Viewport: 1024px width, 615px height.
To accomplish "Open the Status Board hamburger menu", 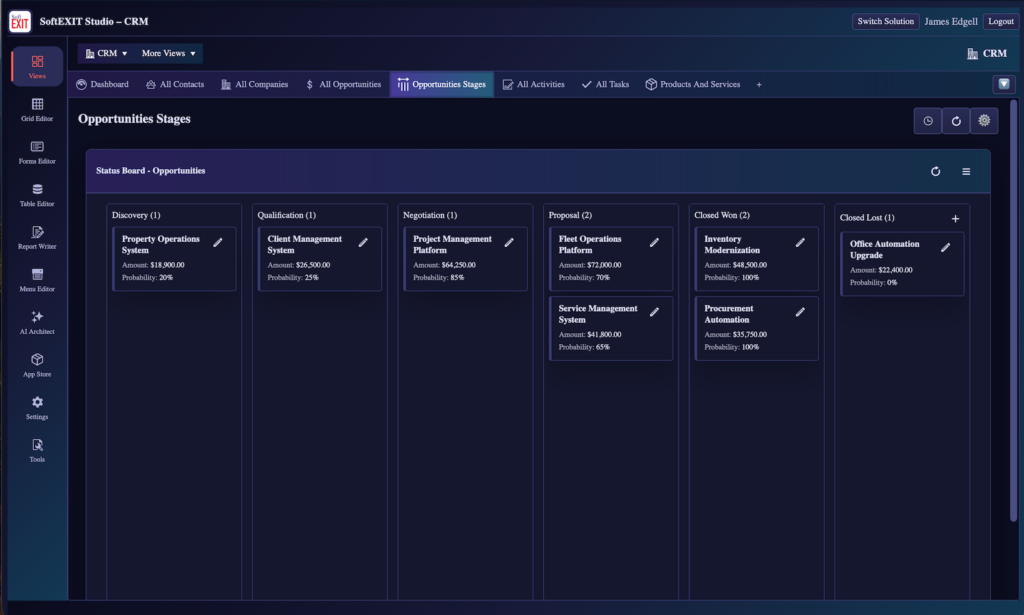I will click(966, 171).
